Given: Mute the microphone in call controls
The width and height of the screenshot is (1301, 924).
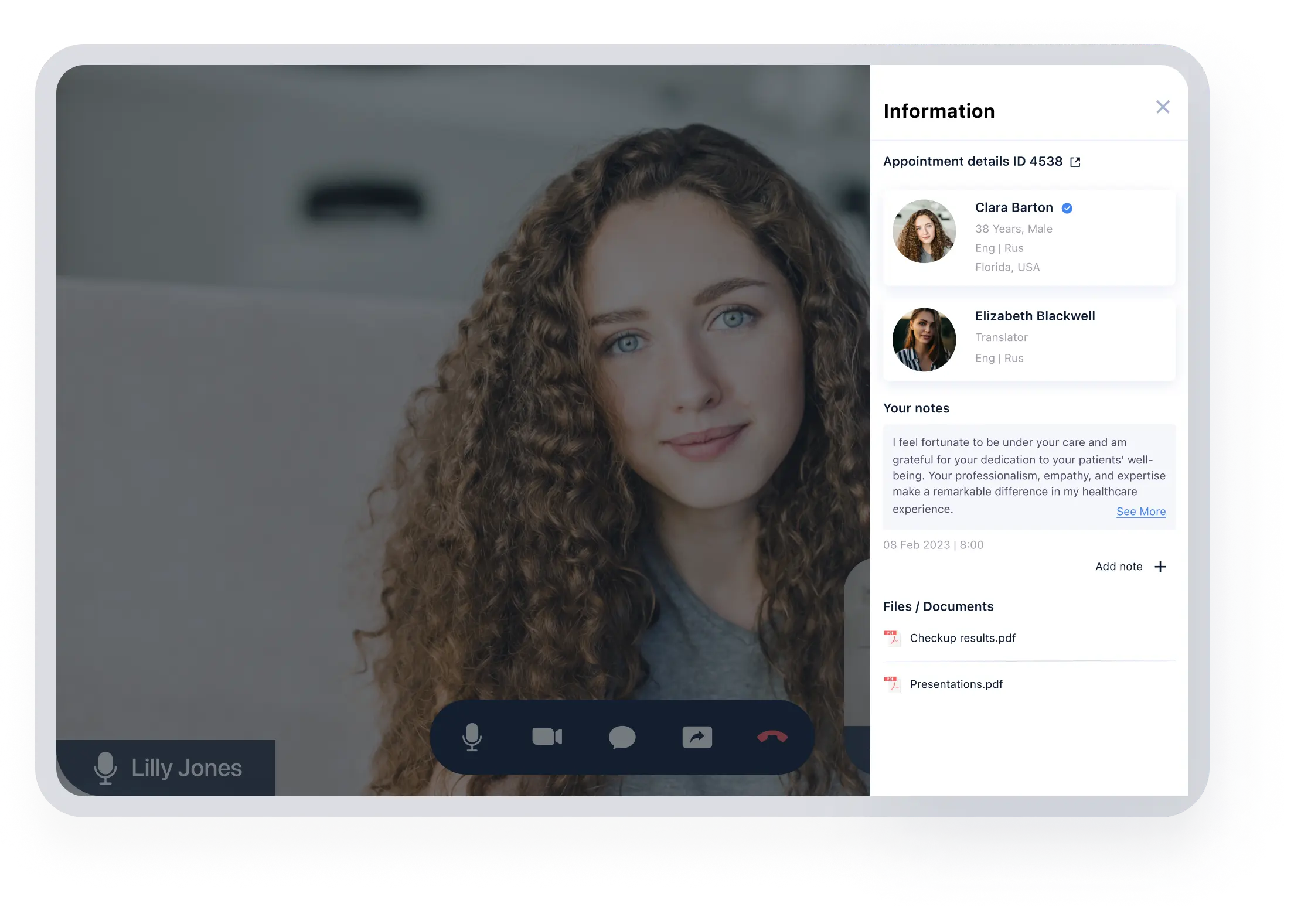Looking at the screenshot, I should click(x=472, y=737).
